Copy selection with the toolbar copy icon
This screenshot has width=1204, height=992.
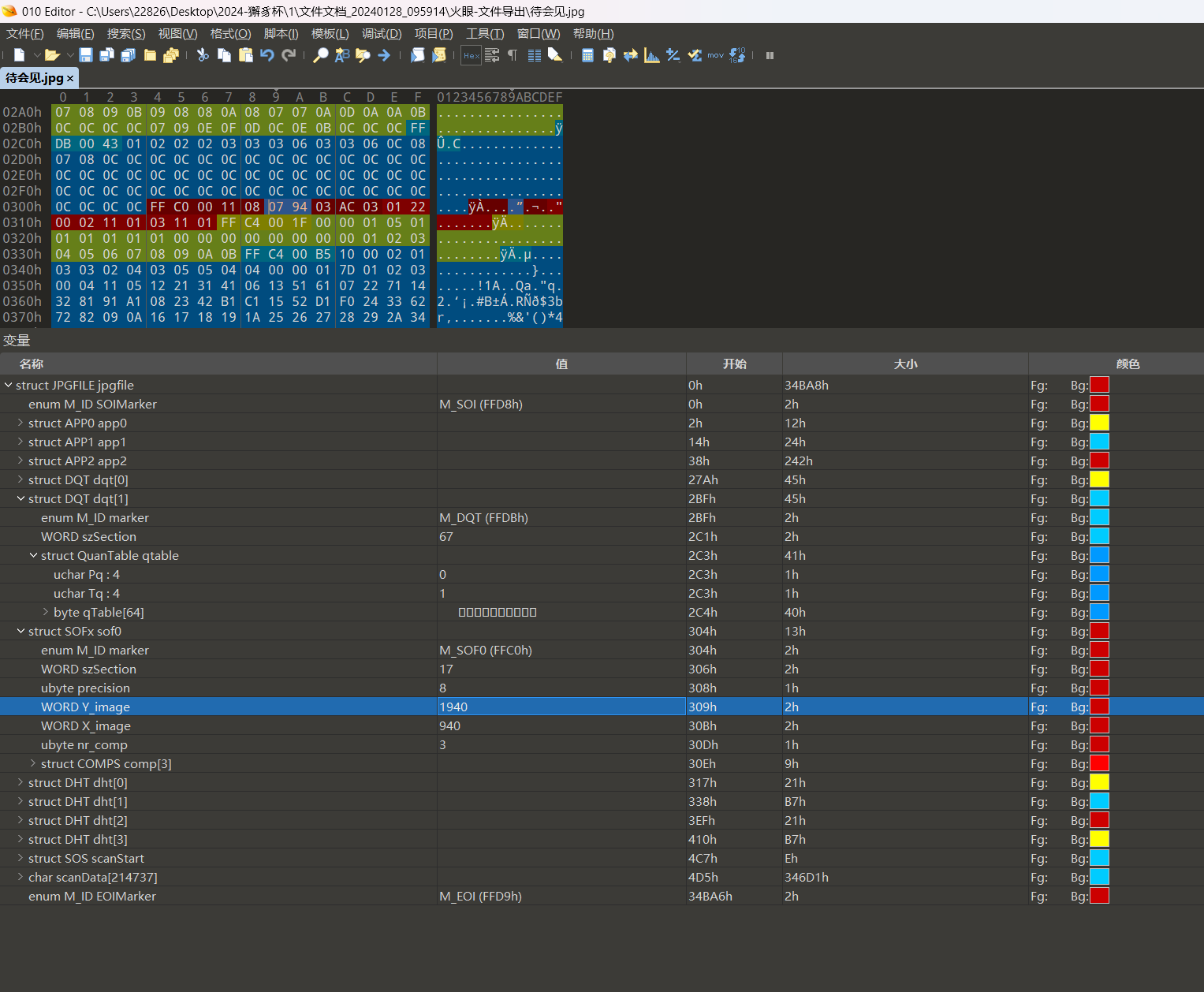(224, 55)
